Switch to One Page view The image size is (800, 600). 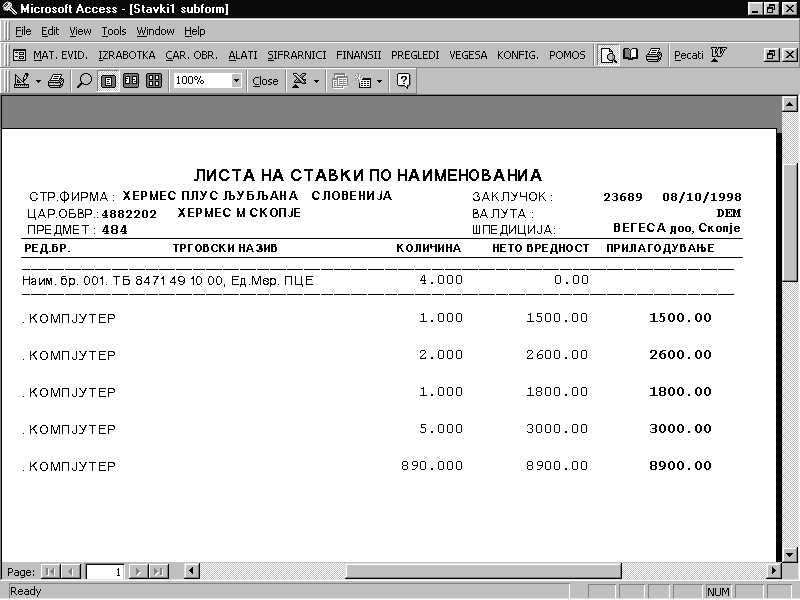109,81
